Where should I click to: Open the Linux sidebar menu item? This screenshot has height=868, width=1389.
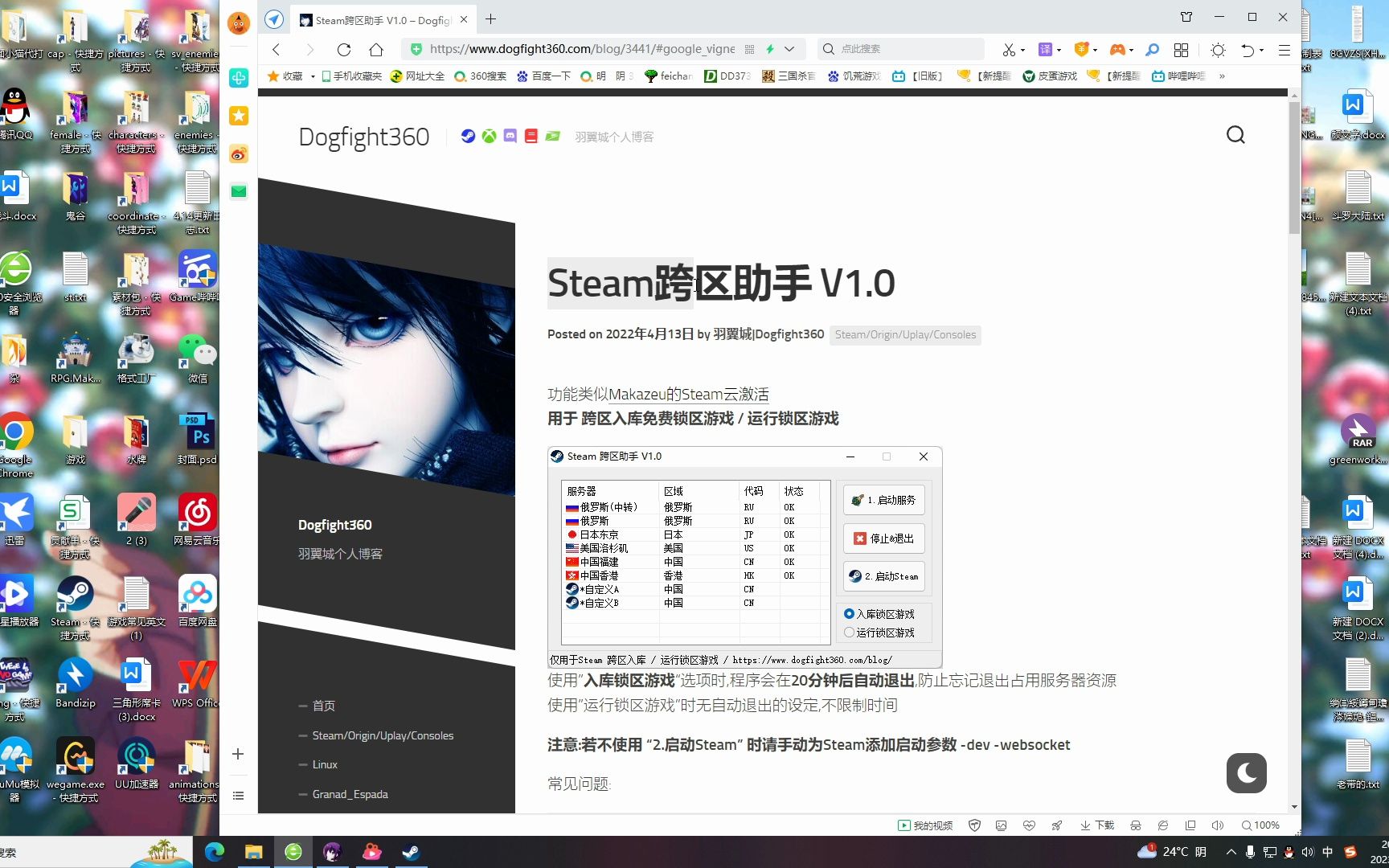[325, 764]
